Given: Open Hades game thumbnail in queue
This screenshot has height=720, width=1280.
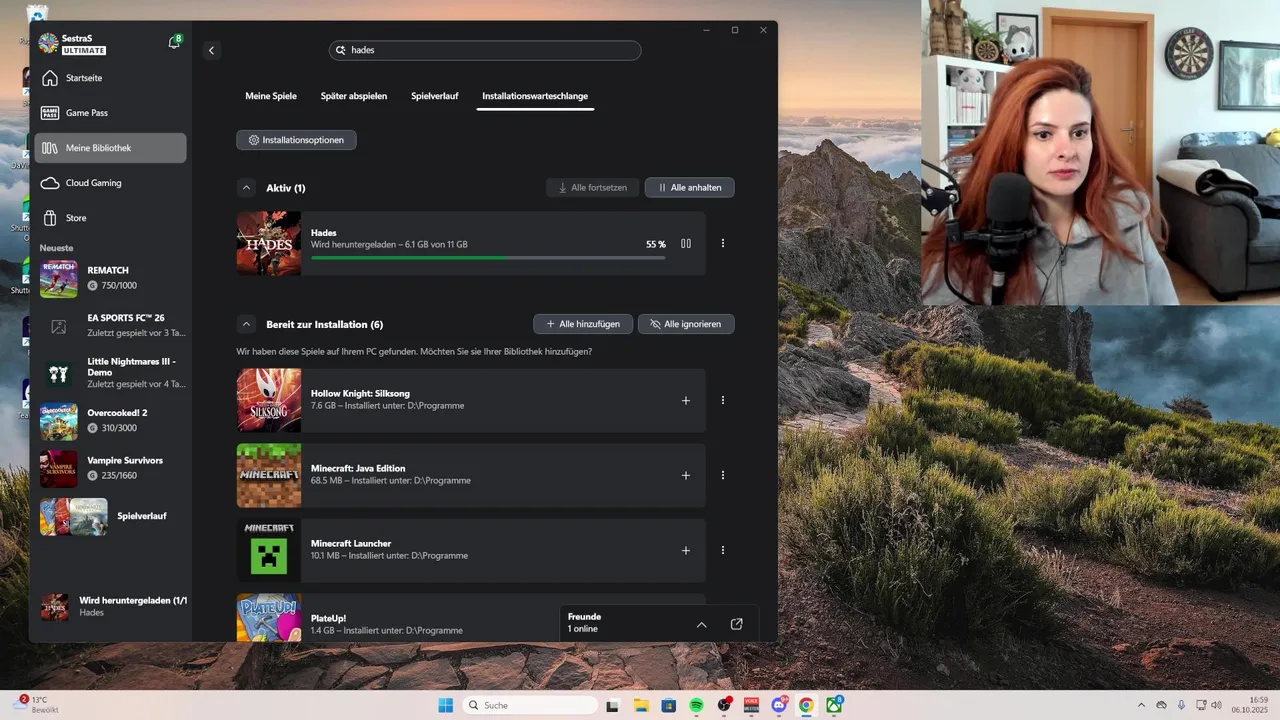Looking at the screenshot, I should click(269, 243).
